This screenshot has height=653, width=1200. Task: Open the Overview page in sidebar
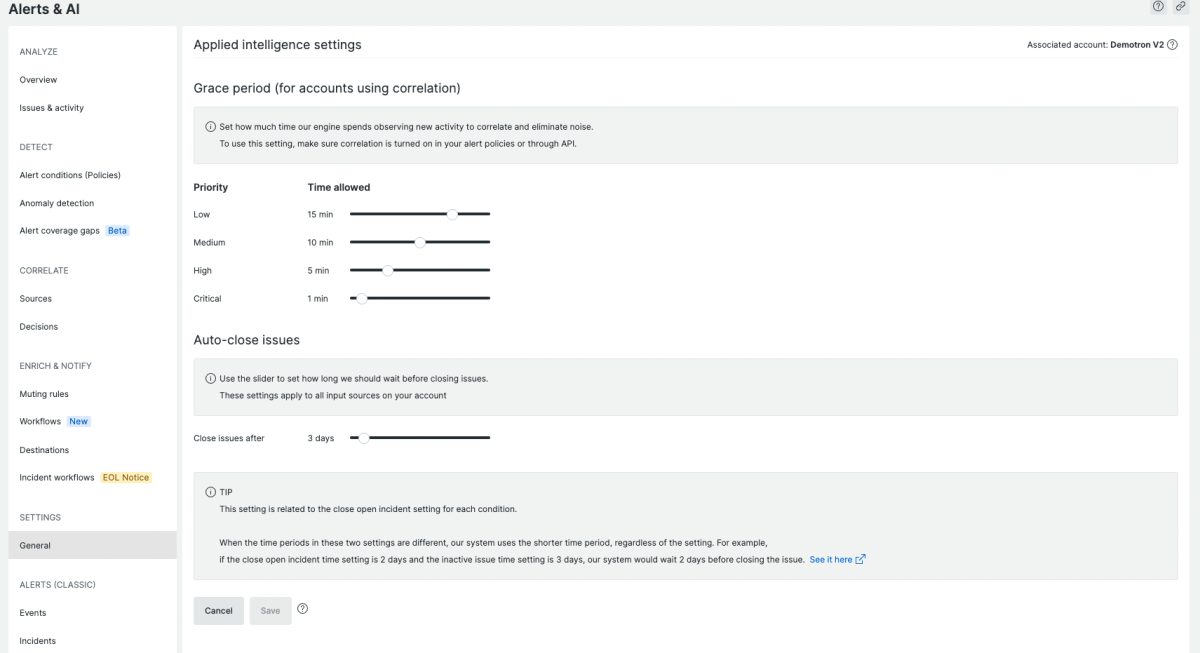click(x=38, y=80)
